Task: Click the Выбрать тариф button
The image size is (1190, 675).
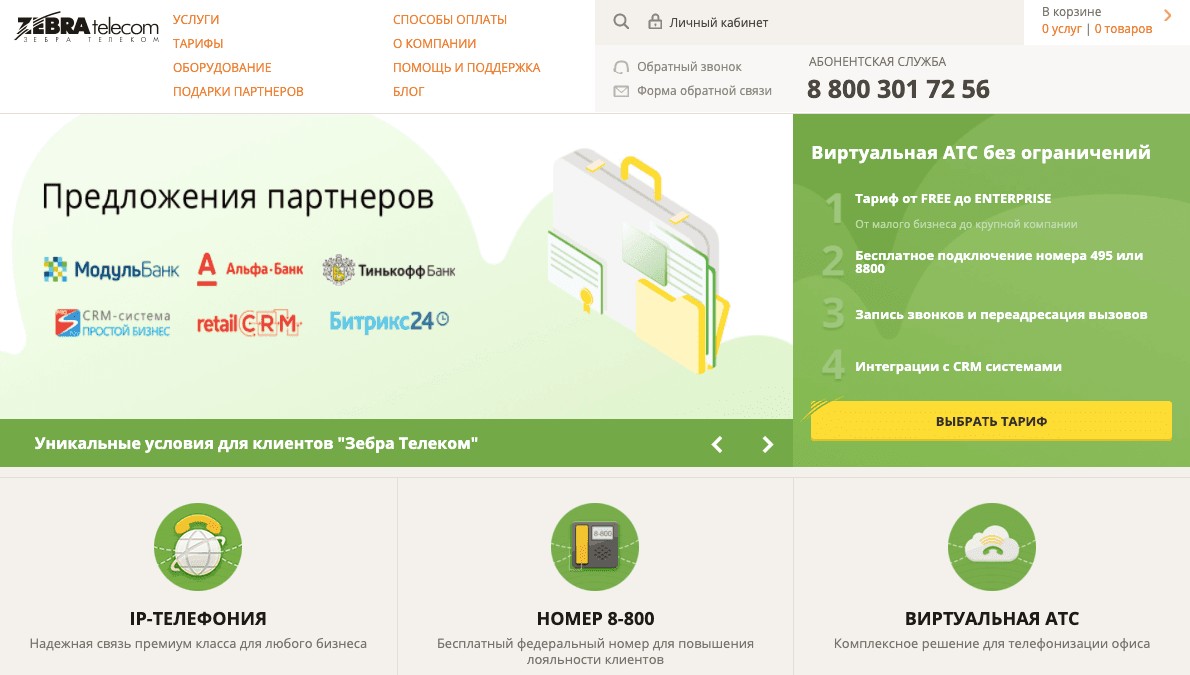Action: coord(991,421)
